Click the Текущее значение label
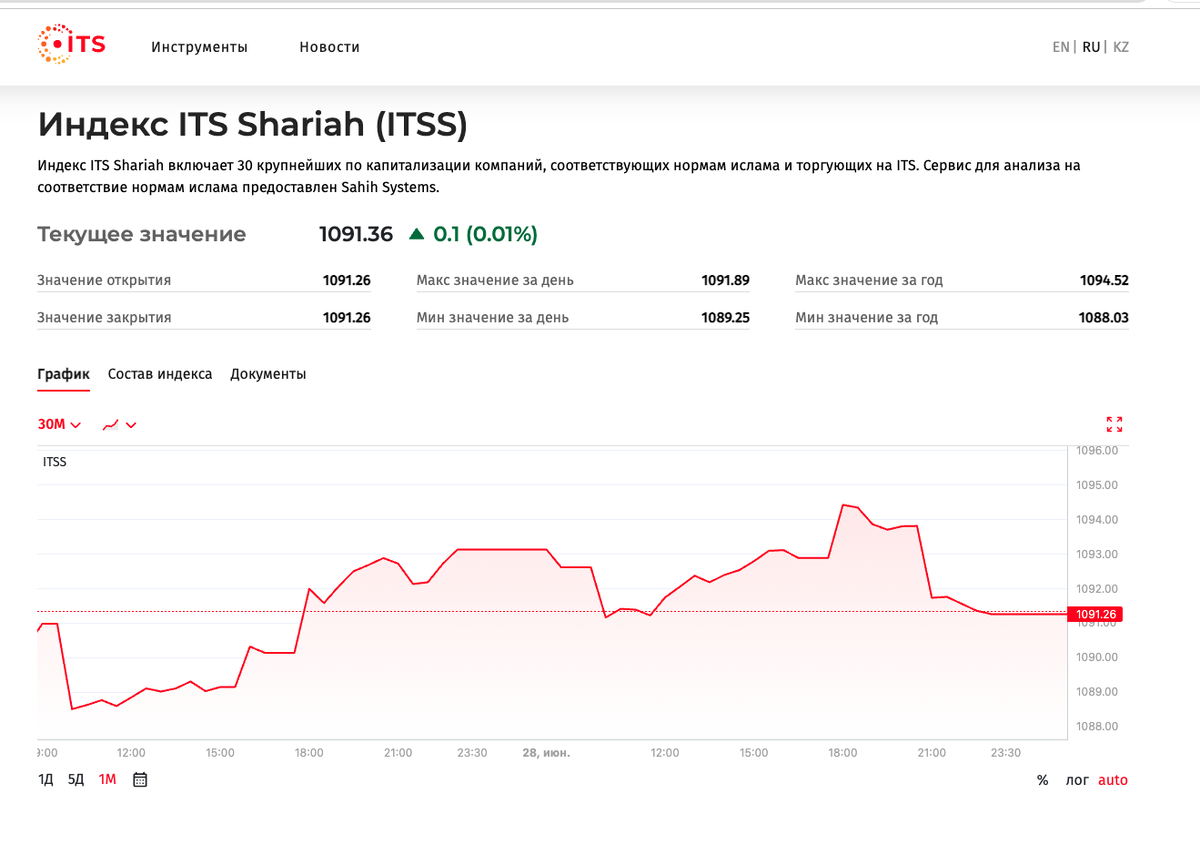 [141, 234]
